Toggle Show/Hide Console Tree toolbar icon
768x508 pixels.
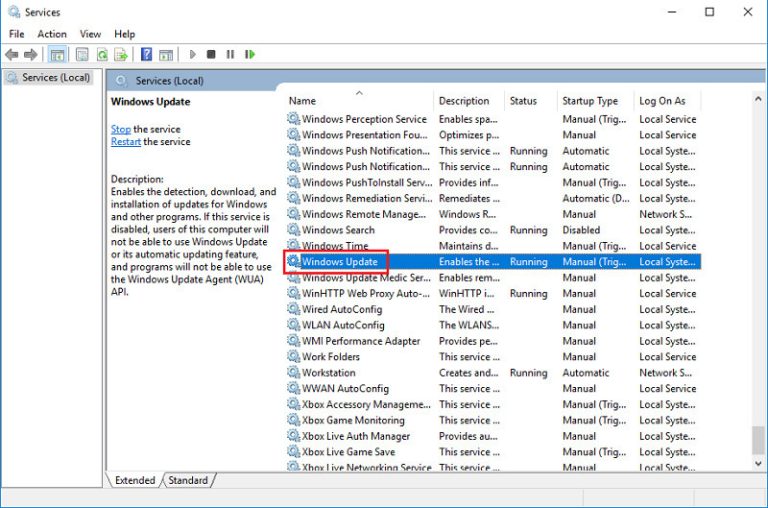[57, 54]
